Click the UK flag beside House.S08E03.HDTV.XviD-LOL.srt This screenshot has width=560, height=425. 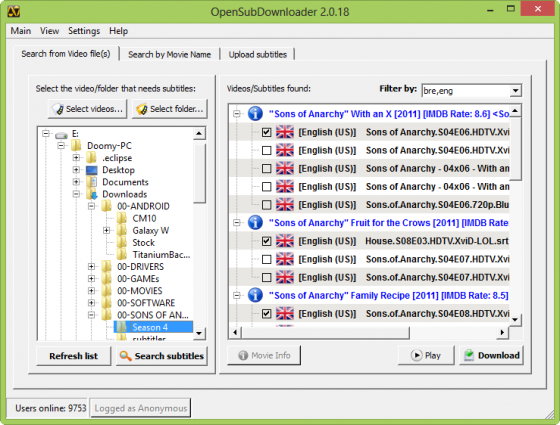coord(285,241)
